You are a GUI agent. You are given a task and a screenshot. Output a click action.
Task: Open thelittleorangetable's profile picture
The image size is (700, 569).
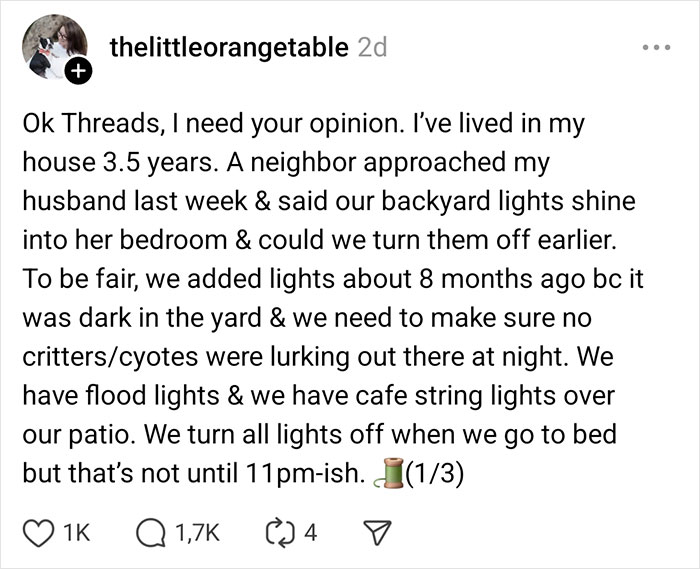click(50, 46)
